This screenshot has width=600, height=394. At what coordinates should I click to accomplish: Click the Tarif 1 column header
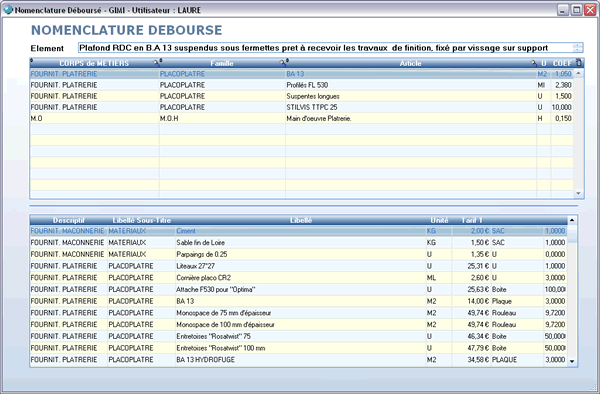tap(471, 220)
